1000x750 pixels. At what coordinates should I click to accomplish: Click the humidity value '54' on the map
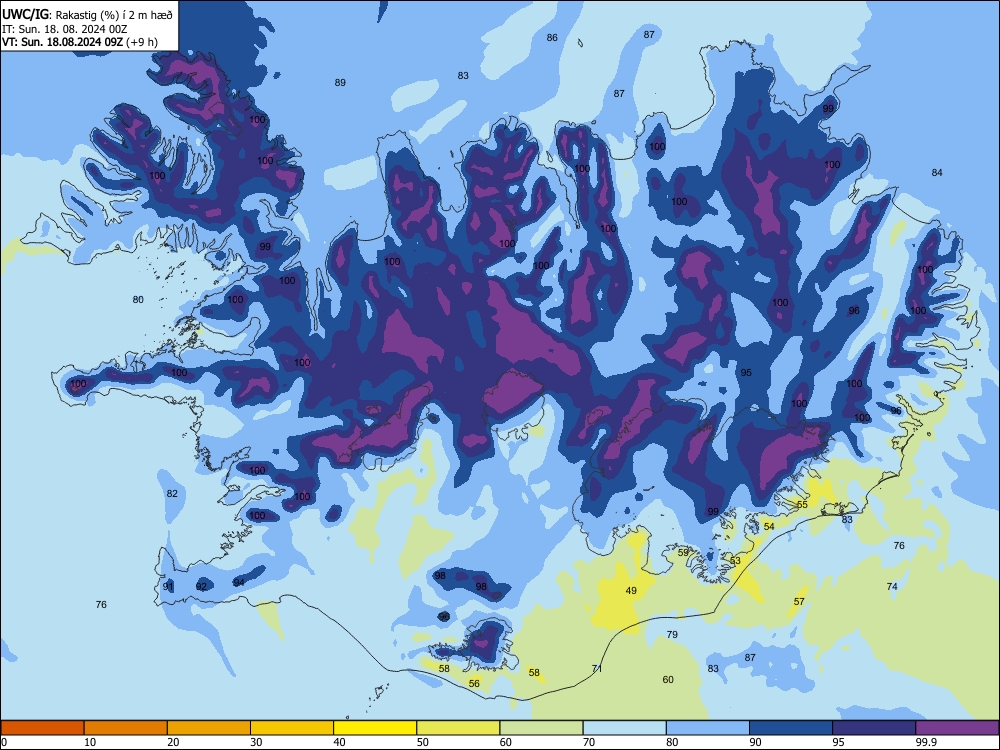point(769,526)
